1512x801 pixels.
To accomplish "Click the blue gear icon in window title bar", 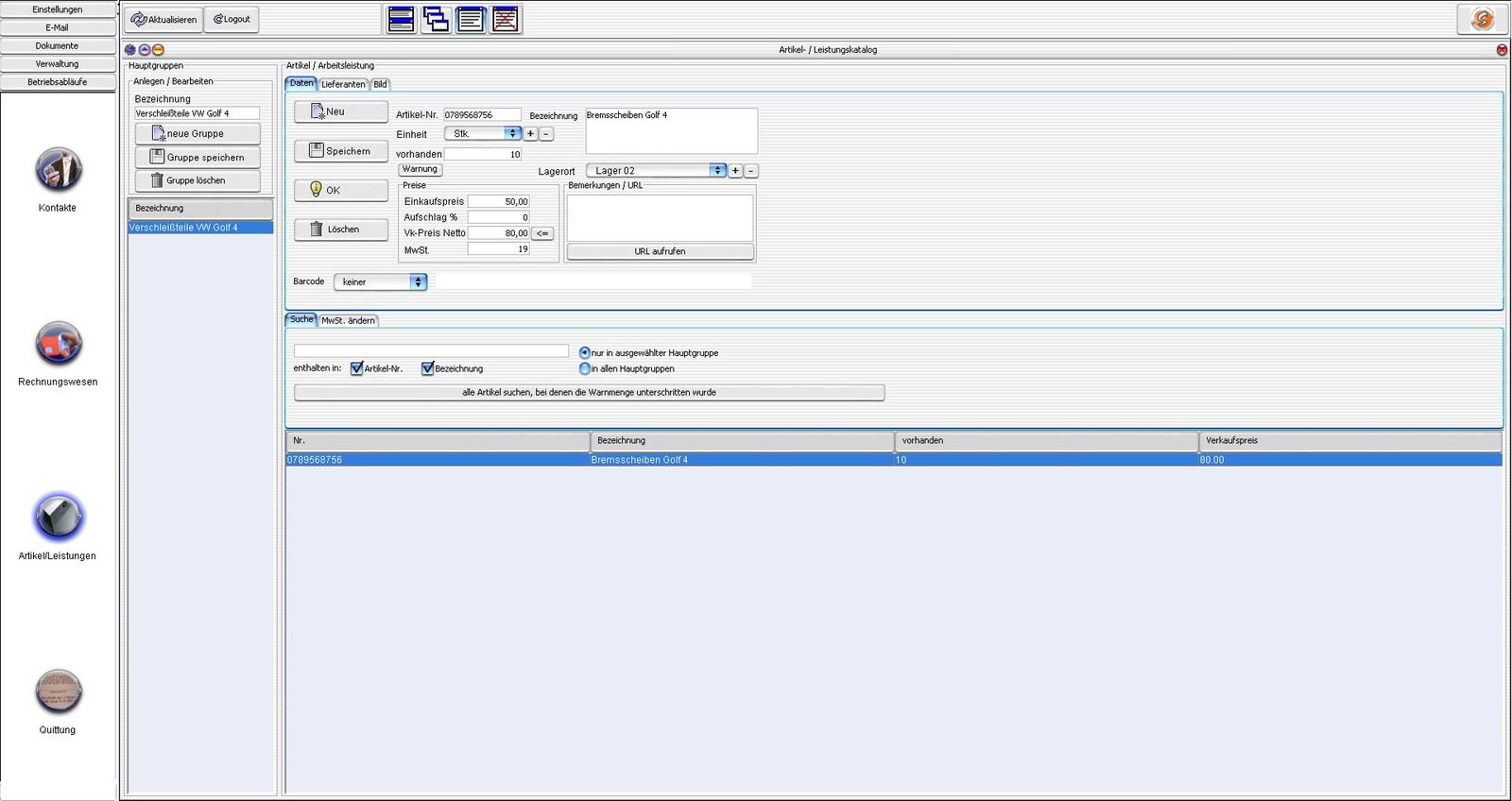I will pyautogui.click(x=130, y=50).
